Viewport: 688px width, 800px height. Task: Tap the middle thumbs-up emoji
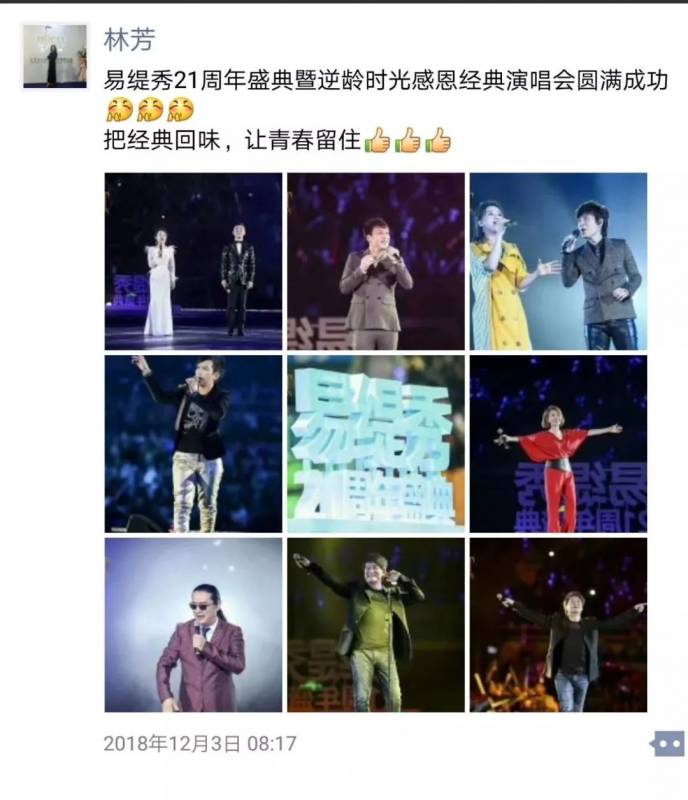coord(408,140)
